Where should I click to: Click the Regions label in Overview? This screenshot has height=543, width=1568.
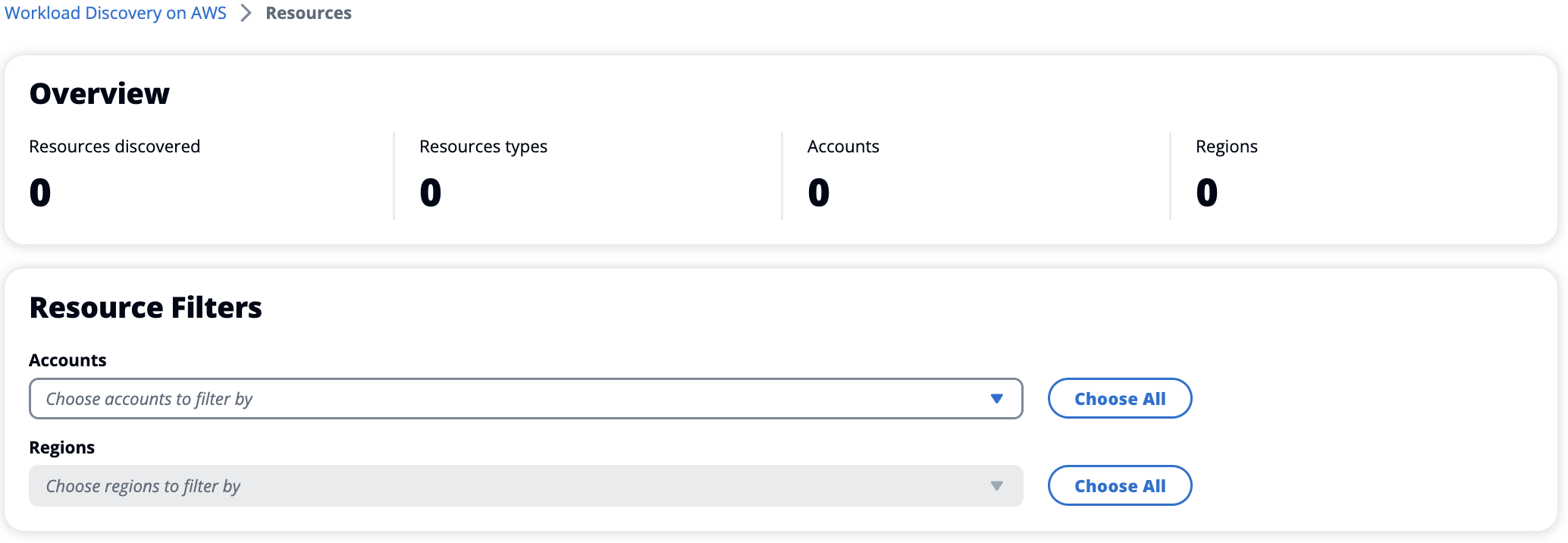1226,146
